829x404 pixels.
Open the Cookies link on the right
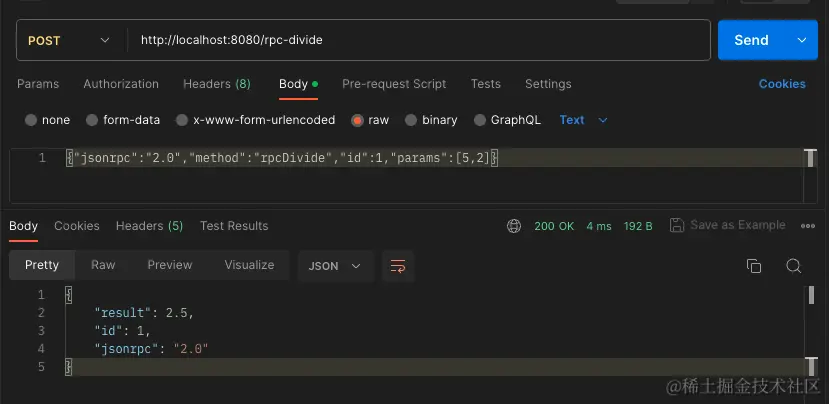pyautogui.click(x=782, y=84)
